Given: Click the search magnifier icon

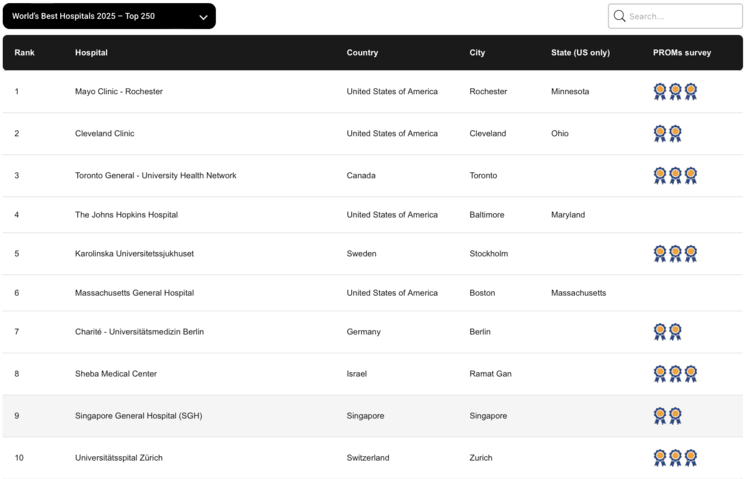Looking at the screenshot, I should [x=620, y=16].
